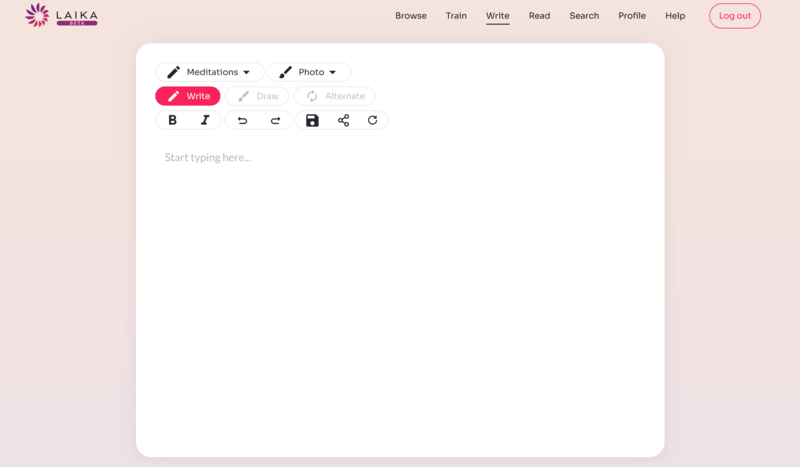Screen dimensions: 800x467
Task: Toggle bold text formatting
Action: click(172, 120)
